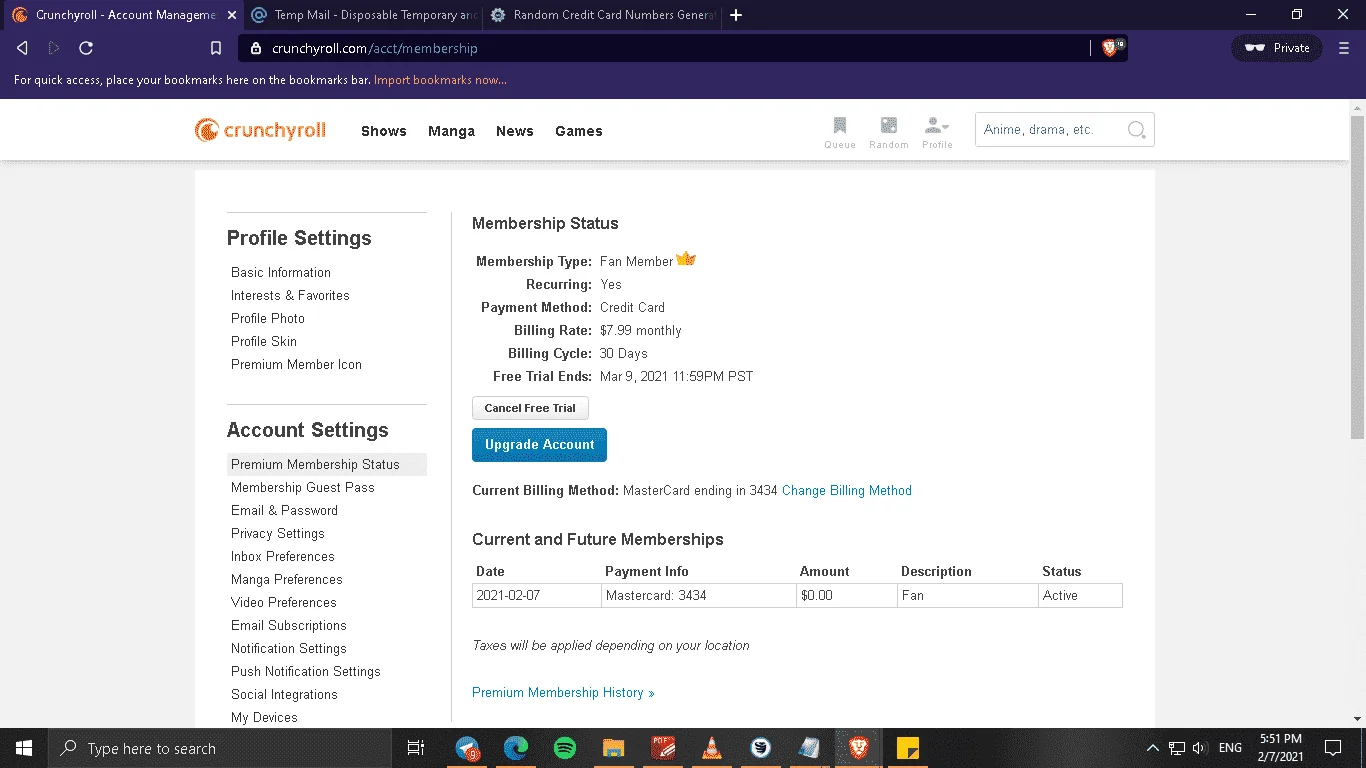Open Change Billing Method link
The width and height of the screenshot is (1366, 768).
pyautogui.click(x=847, y=490)
